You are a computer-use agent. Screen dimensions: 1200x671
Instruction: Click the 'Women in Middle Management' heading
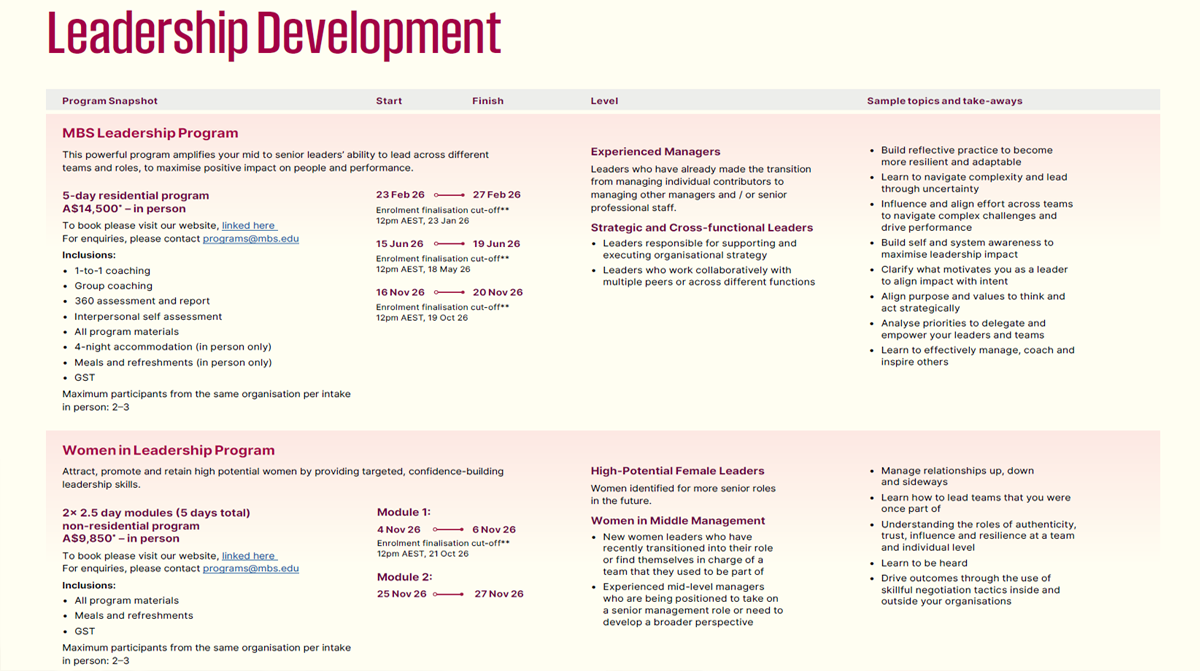point(678,521)
